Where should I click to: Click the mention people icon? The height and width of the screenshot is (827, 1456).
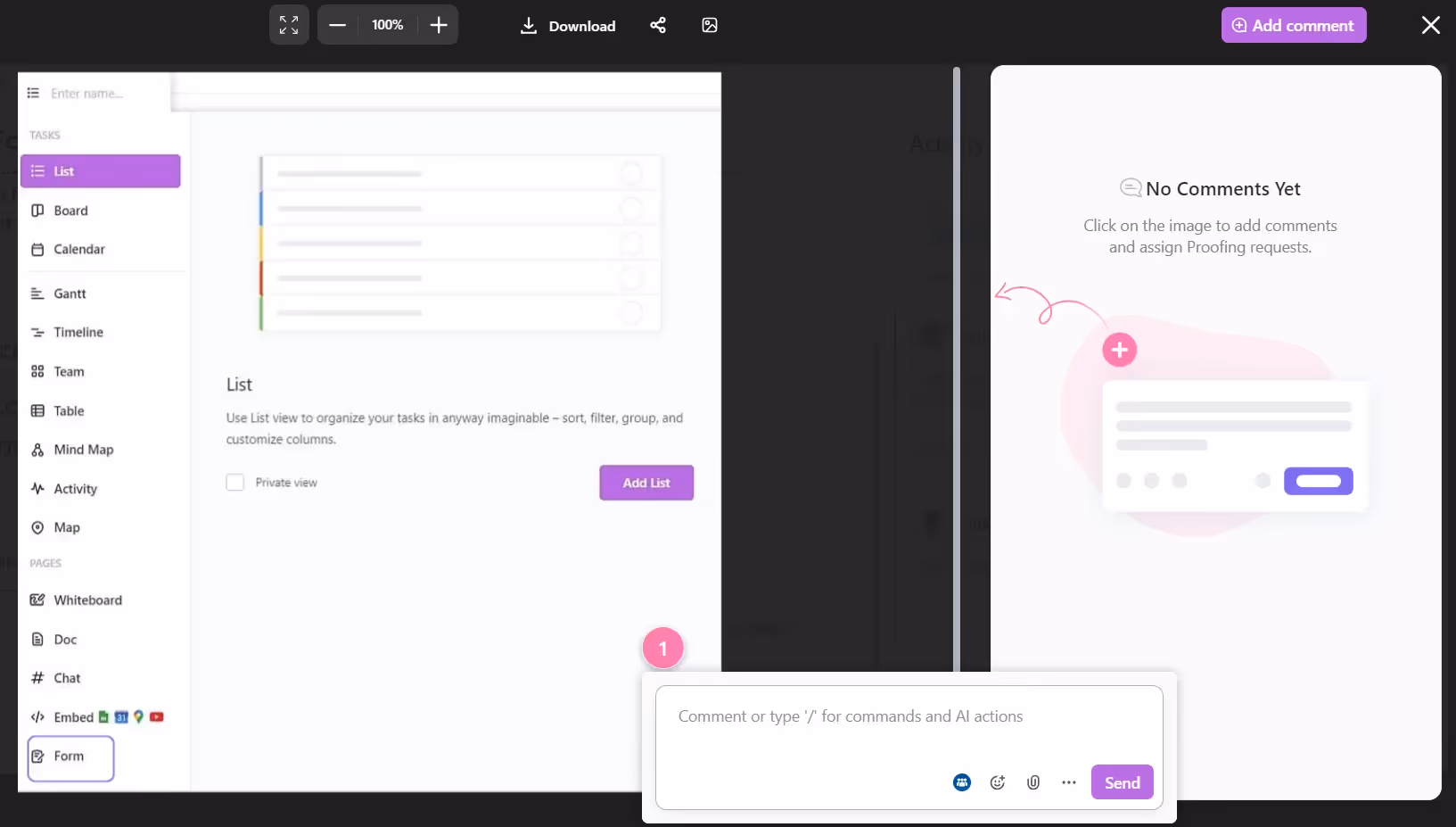(961, 782)
